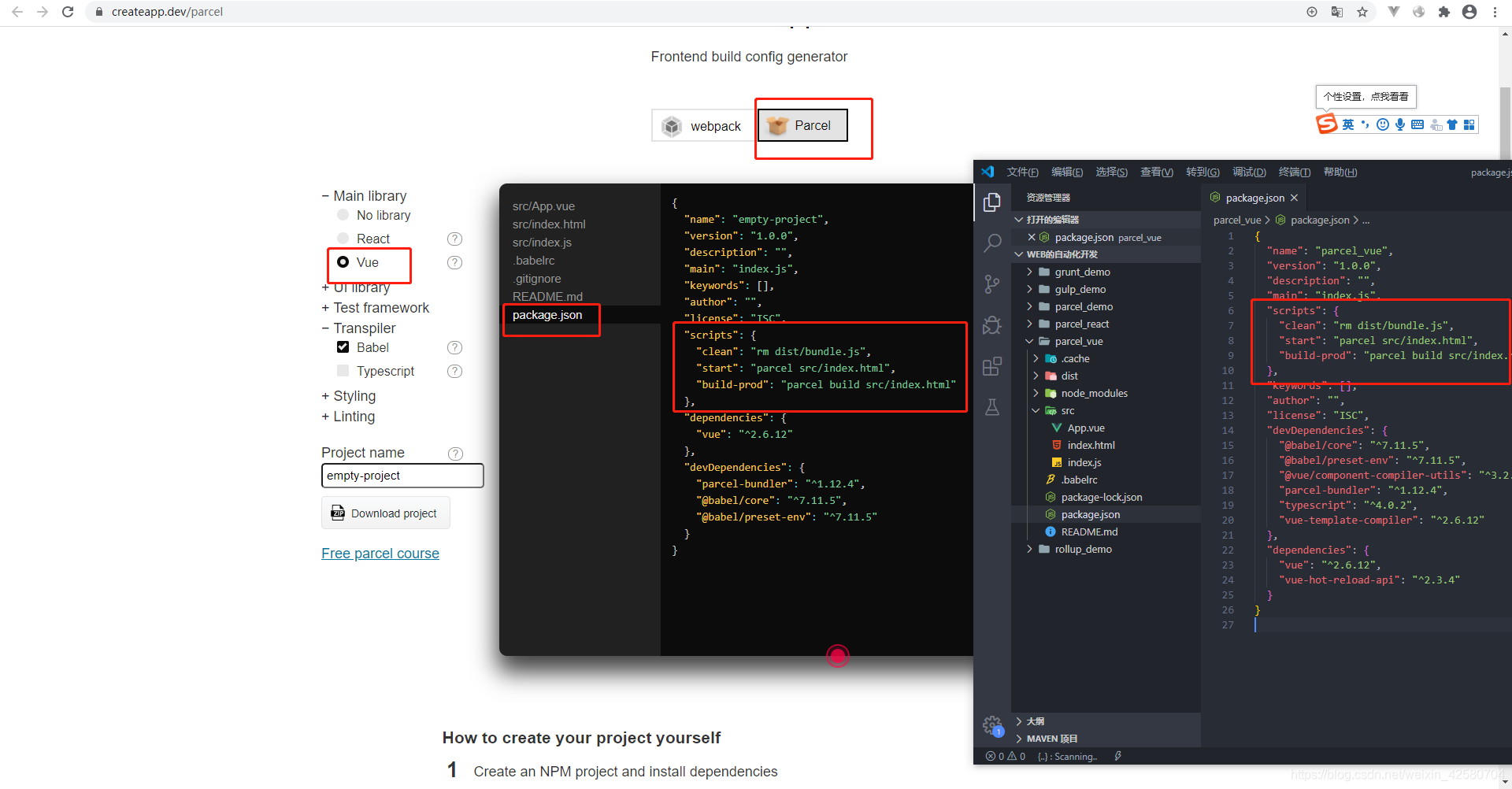This screenshot has height=789, width=1512.
Task: Click the help icon beside Project name
Action: pos(455,454)
